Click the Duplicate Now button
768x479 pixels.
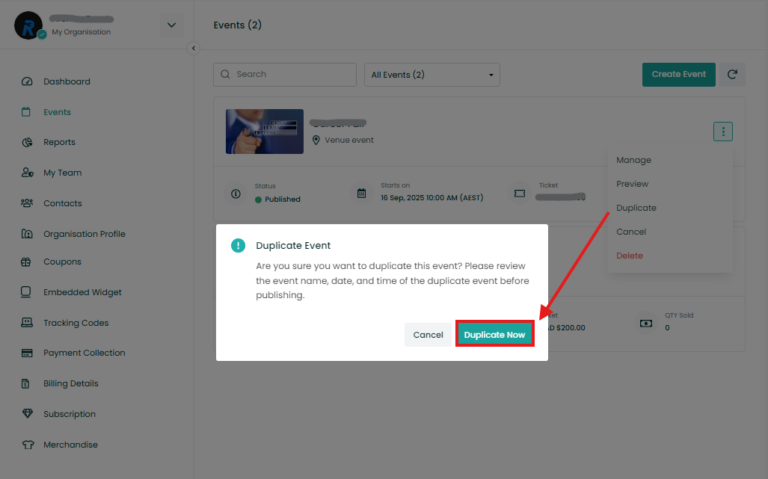click(495, 335)
